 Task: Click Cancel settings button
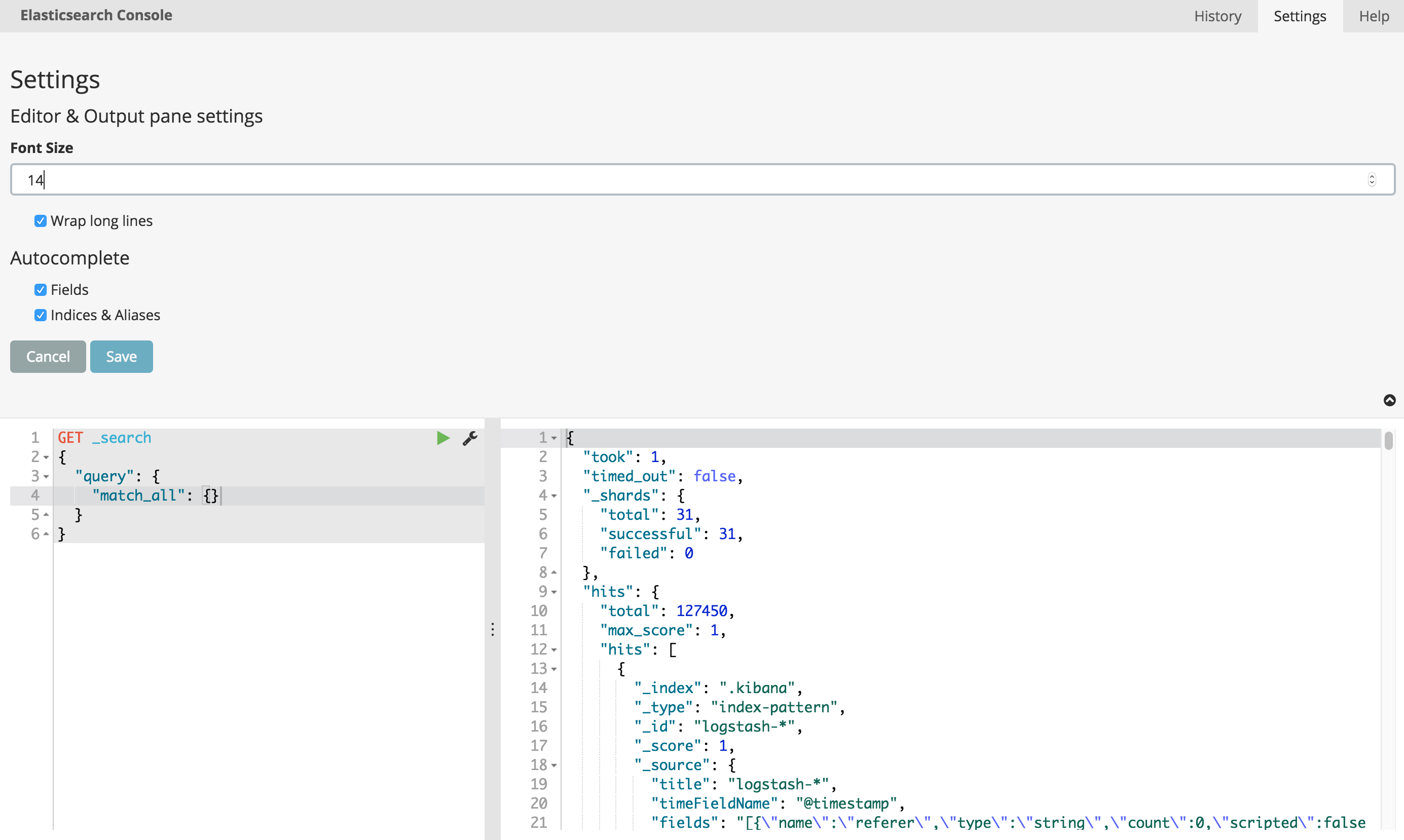[47, 355]
